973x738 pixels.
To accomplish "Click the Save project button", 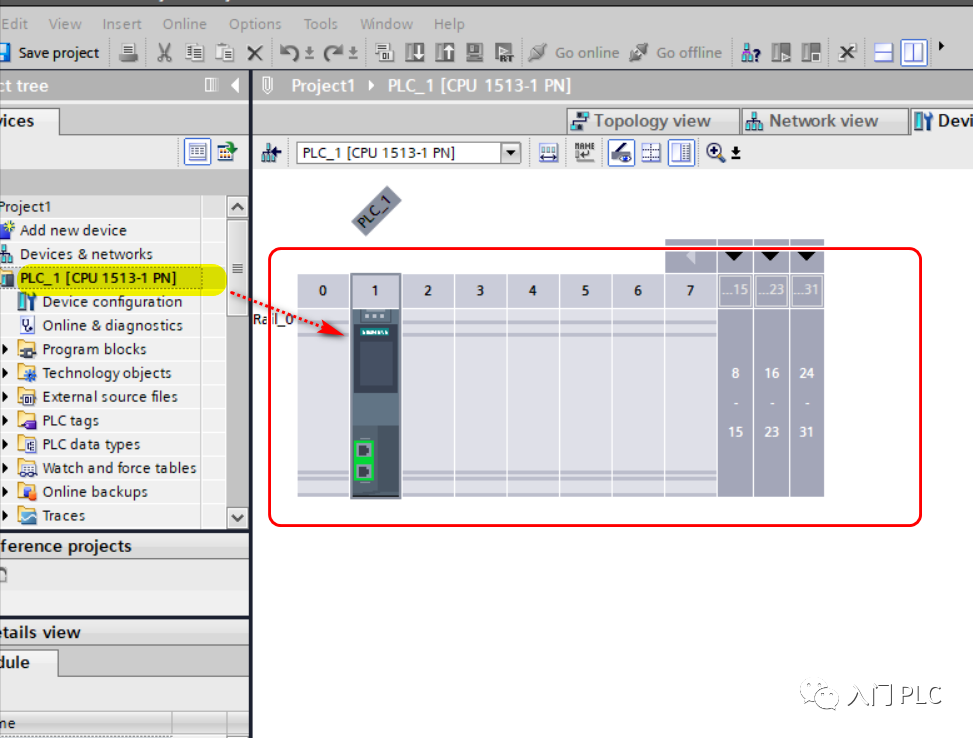I will (51, 53).
